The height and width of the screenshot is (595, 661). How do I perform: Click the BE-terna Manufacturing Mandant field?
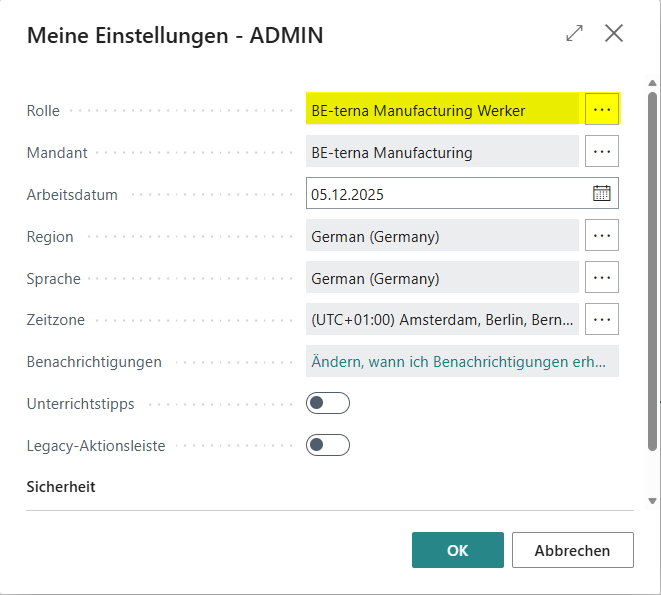[442, 151]
